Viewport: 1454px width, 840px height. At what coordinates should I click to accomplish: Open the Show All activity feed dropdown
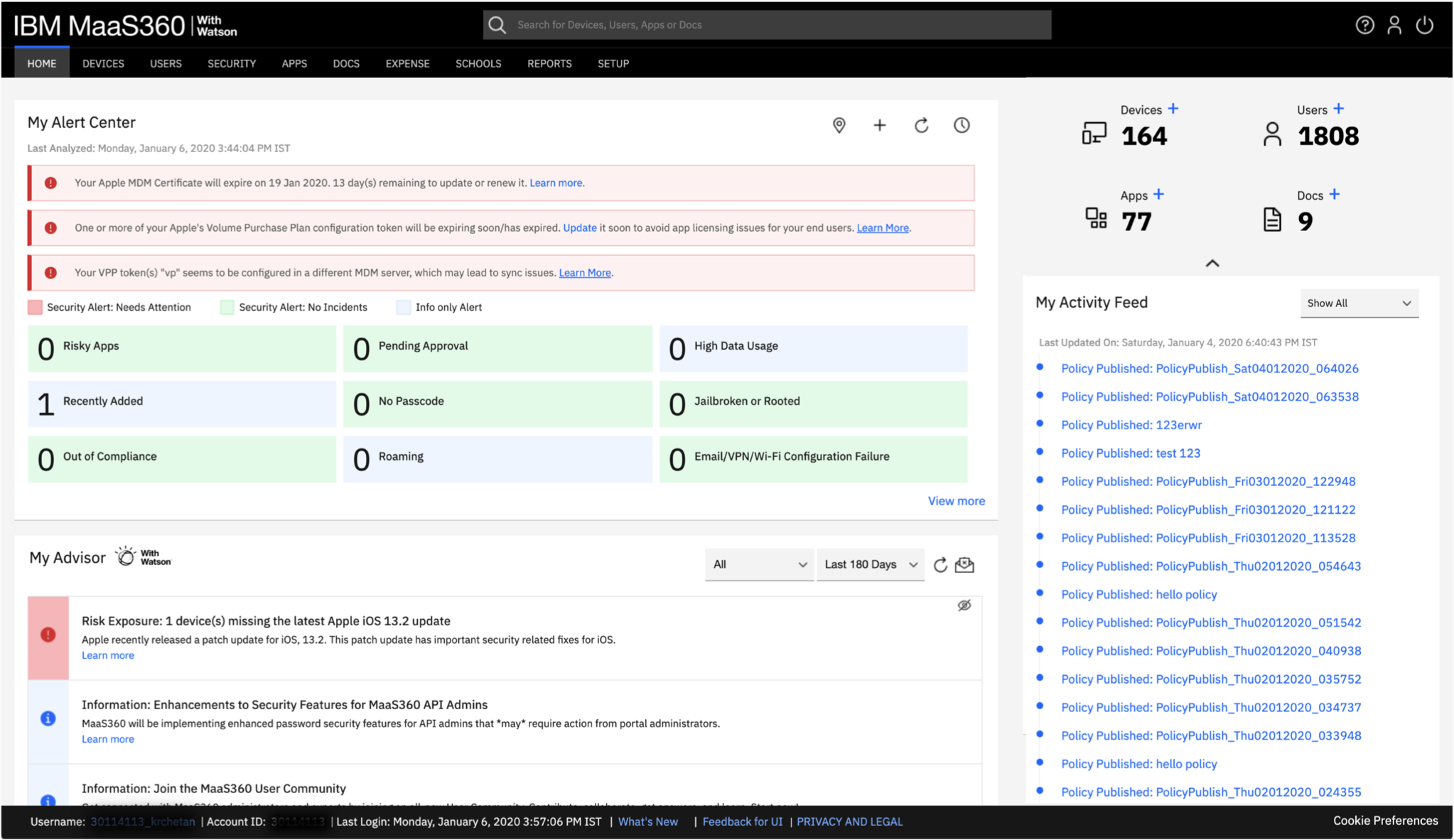[1359, 303]
